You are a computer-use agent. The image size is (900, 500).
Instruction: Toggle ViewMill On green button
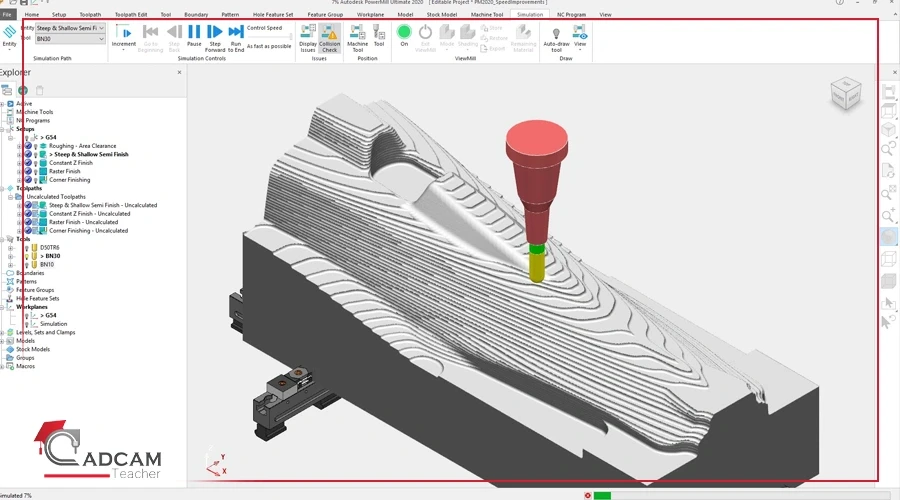[x=404, y=35]
